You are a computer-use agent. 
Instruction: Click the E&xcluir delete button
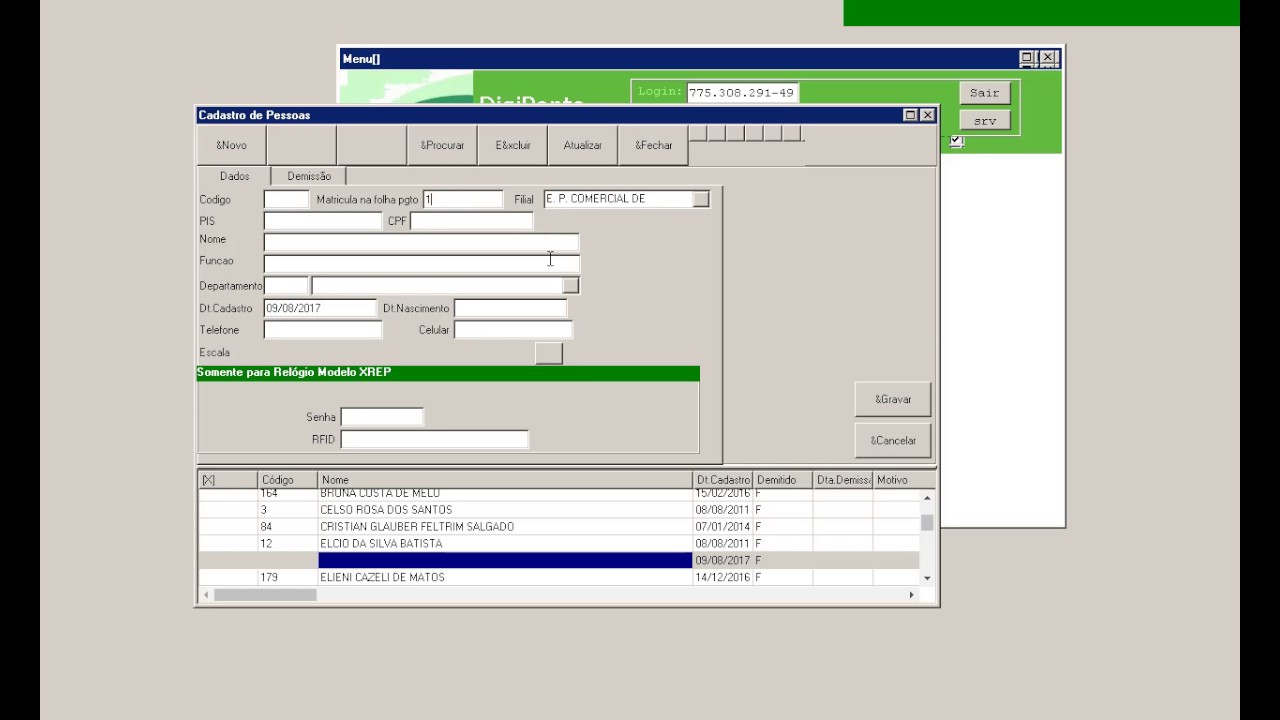(x=513, y=145)
